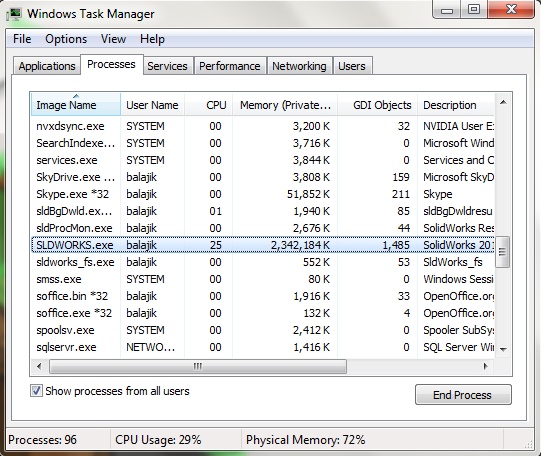Open the Options menu
Image resolution: width=541 pixels, height=456 pixels.
click(66, 39)
